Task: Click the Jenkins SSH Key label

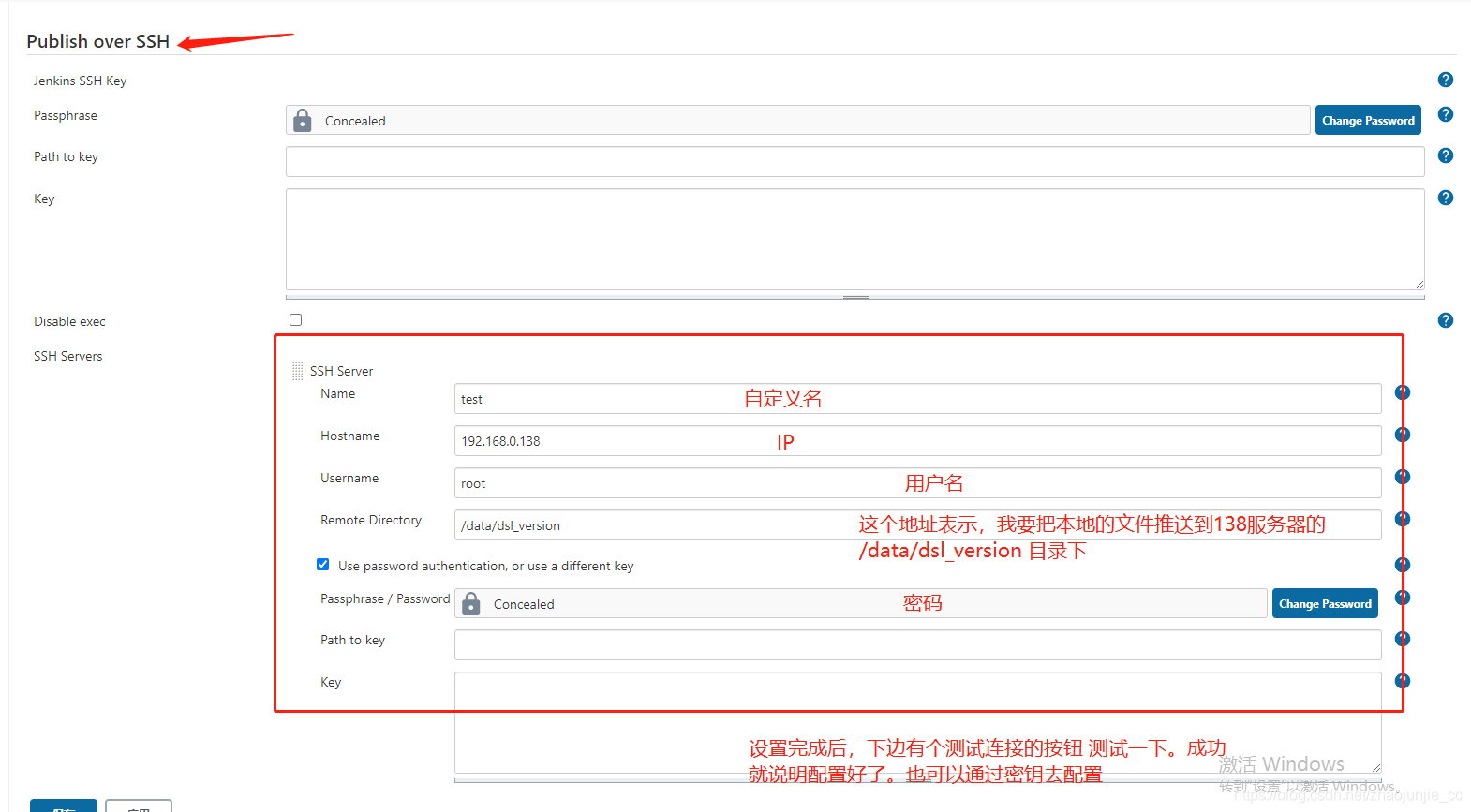Action: click(x=81, y=81)
